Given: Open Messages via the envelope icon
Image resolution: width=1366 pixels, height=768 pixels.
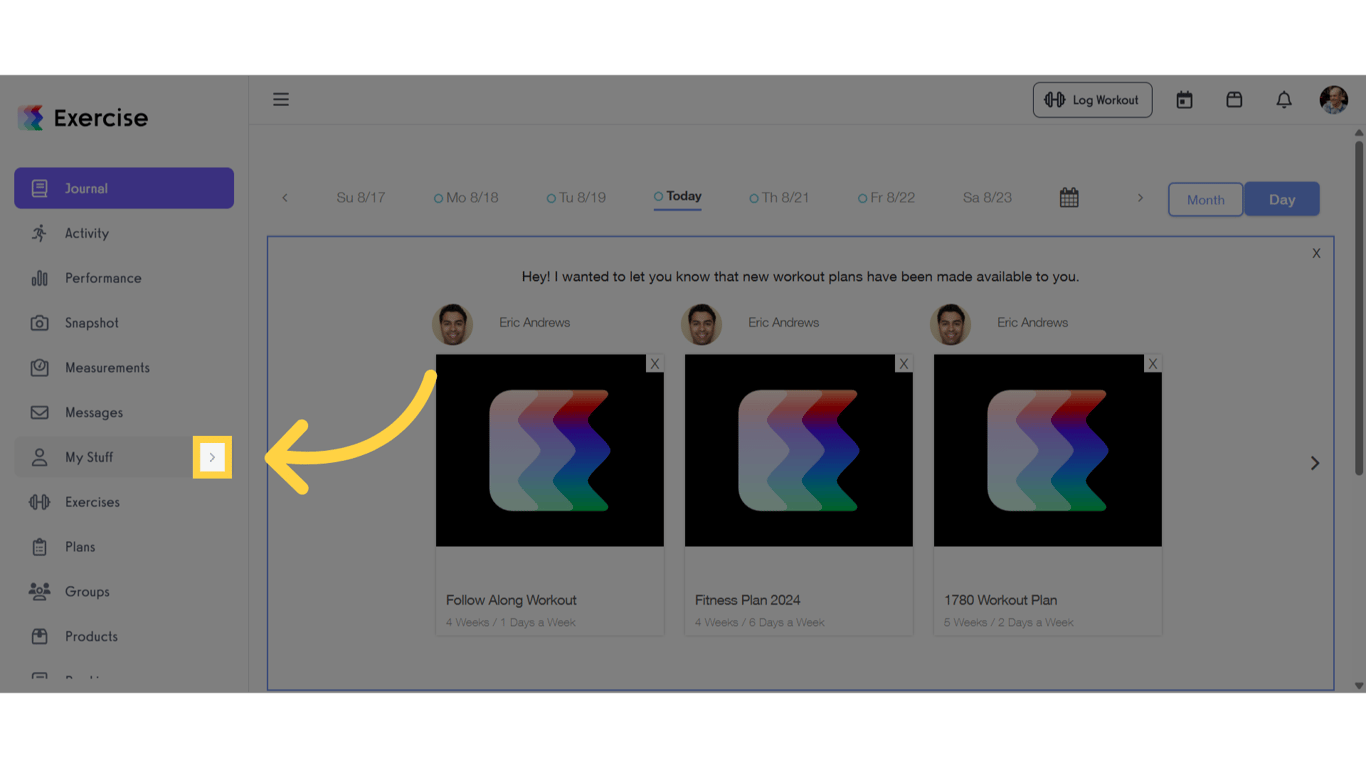Looking at the screenshot, I should [40, 412].
